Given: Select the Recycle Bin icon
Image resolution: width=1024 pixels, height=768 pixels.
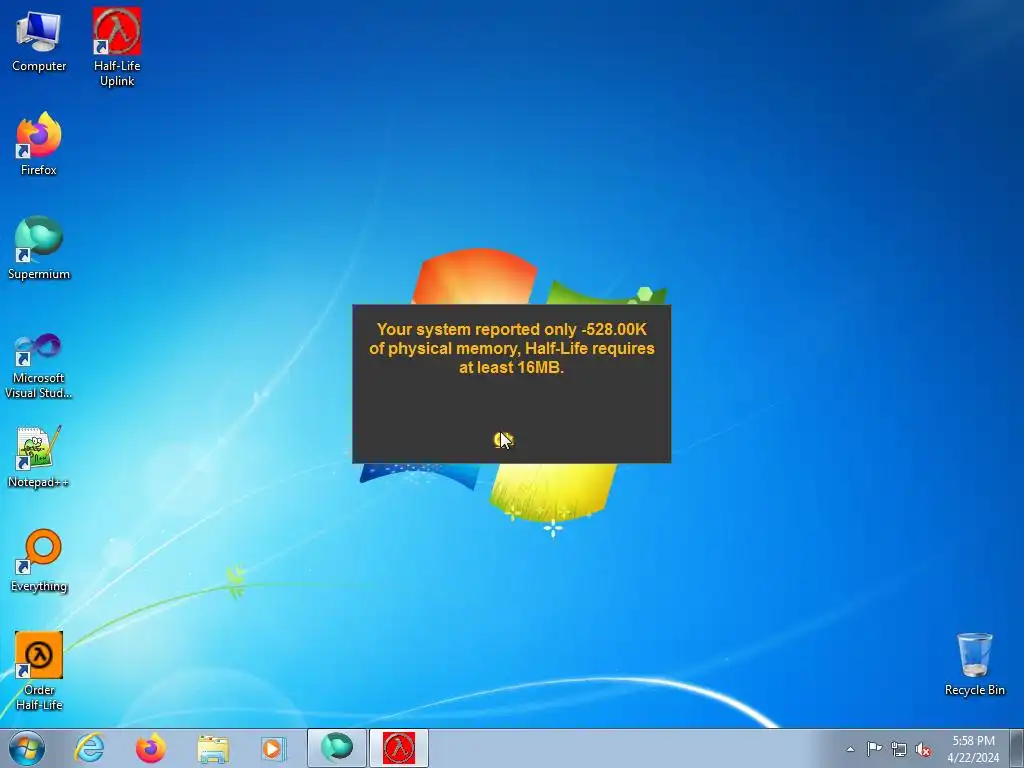Looking at the screenshot, I should click(x=974, y=664).
